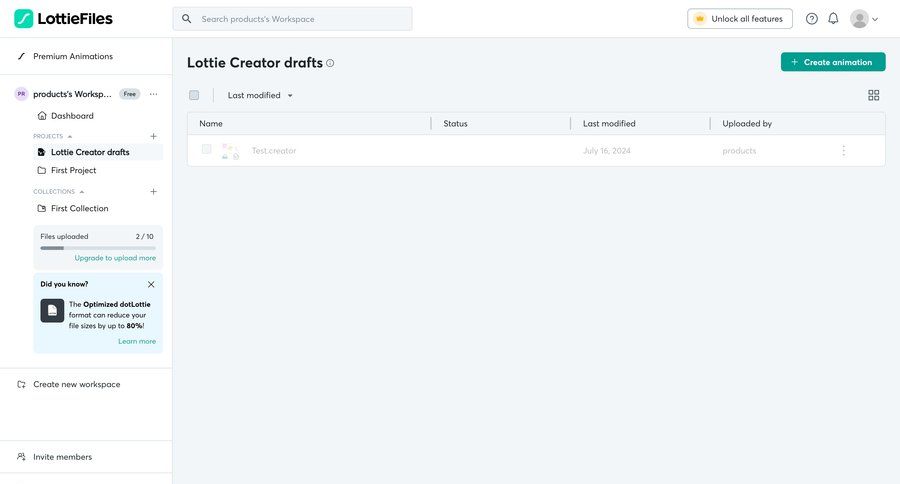The width and height of the screenshot is (900, 484).
Task: Collapse the Projects section
Action: click(x=70, y=137)
